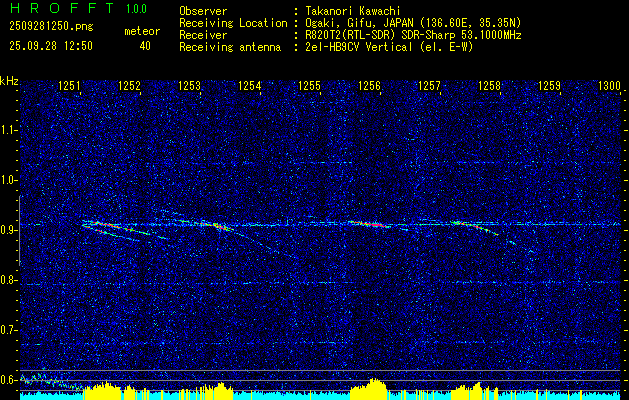
Task: Click the 1256 time marker
Action: coord(369,86)
